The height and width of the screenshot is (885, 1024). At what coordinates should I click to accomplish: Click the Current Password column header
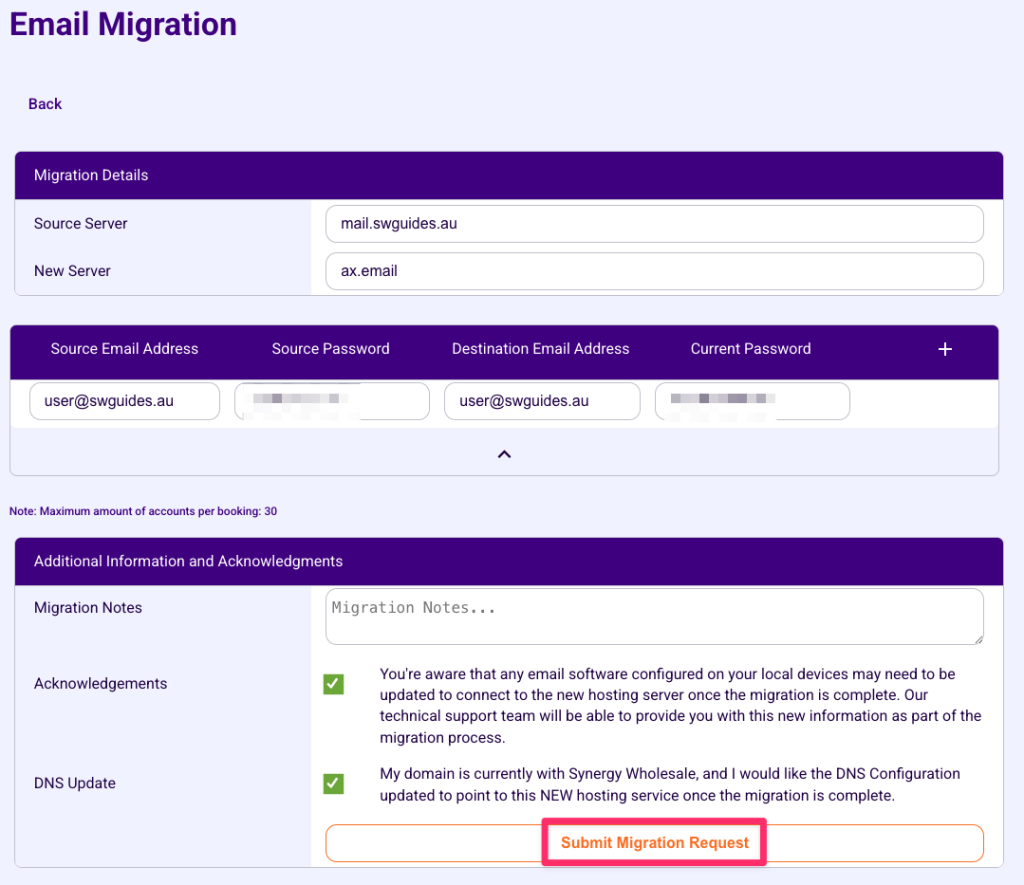(750, 349)
